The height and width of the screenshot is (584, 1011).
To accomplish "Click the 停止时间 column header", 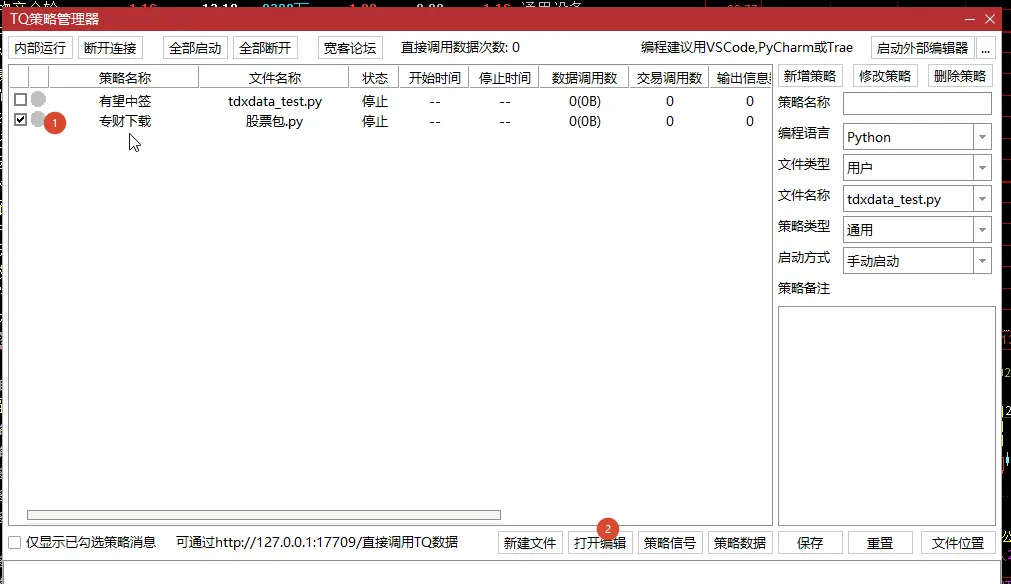I will pyautogui.click(x=505, y=78).
